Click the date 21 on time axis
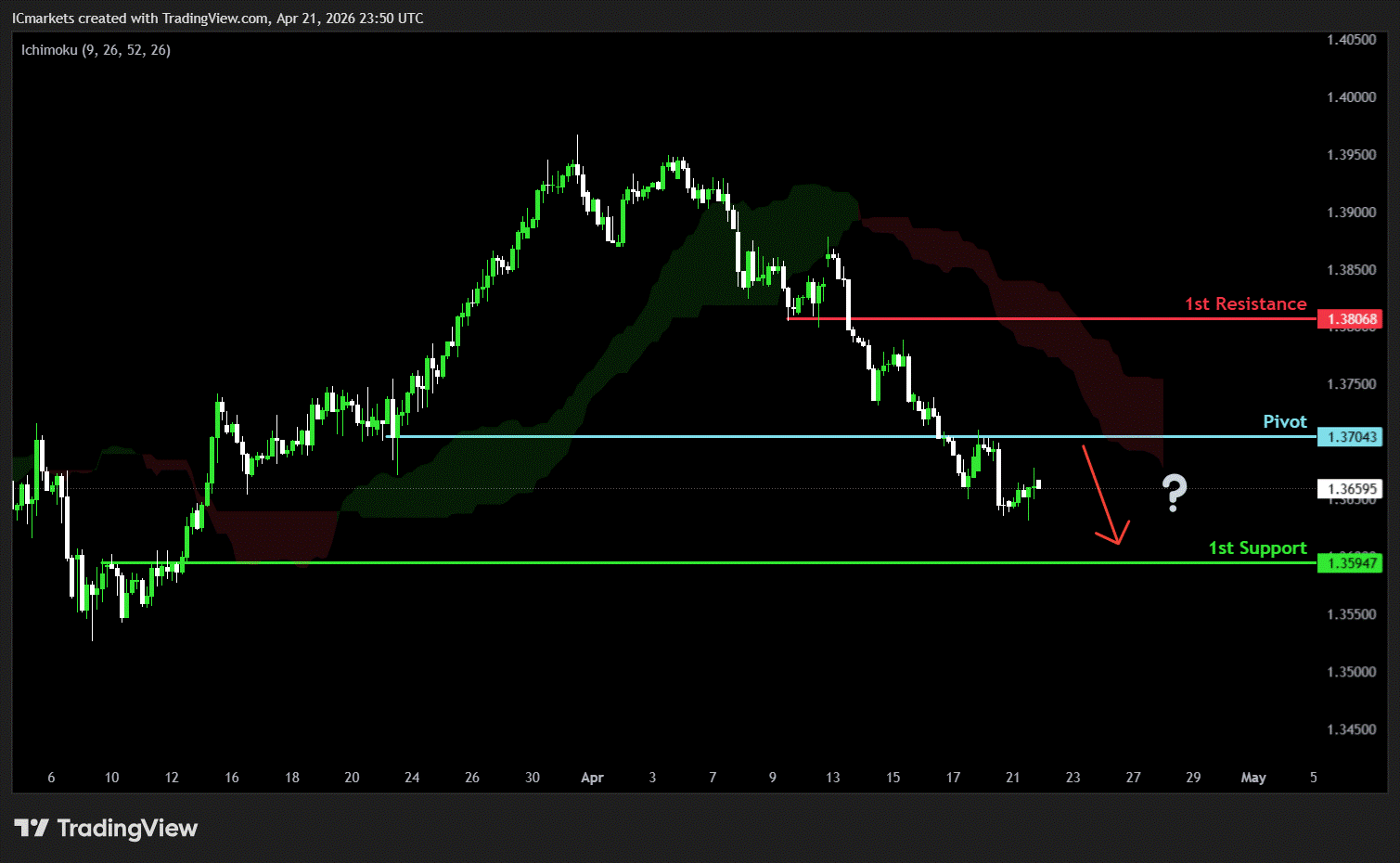1400x863 pixels. [x=1013, y=778]
